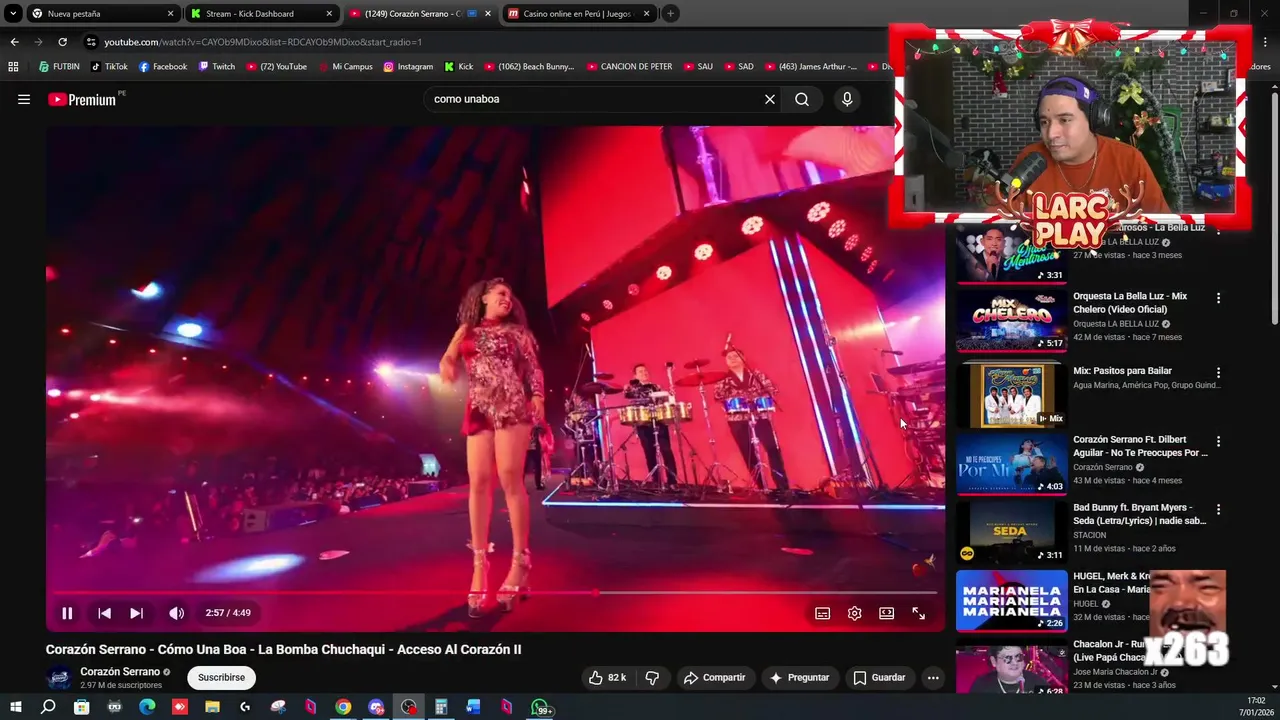
Task: Switch to Casino online en Perú tab
Action: (x=579, y=14)
